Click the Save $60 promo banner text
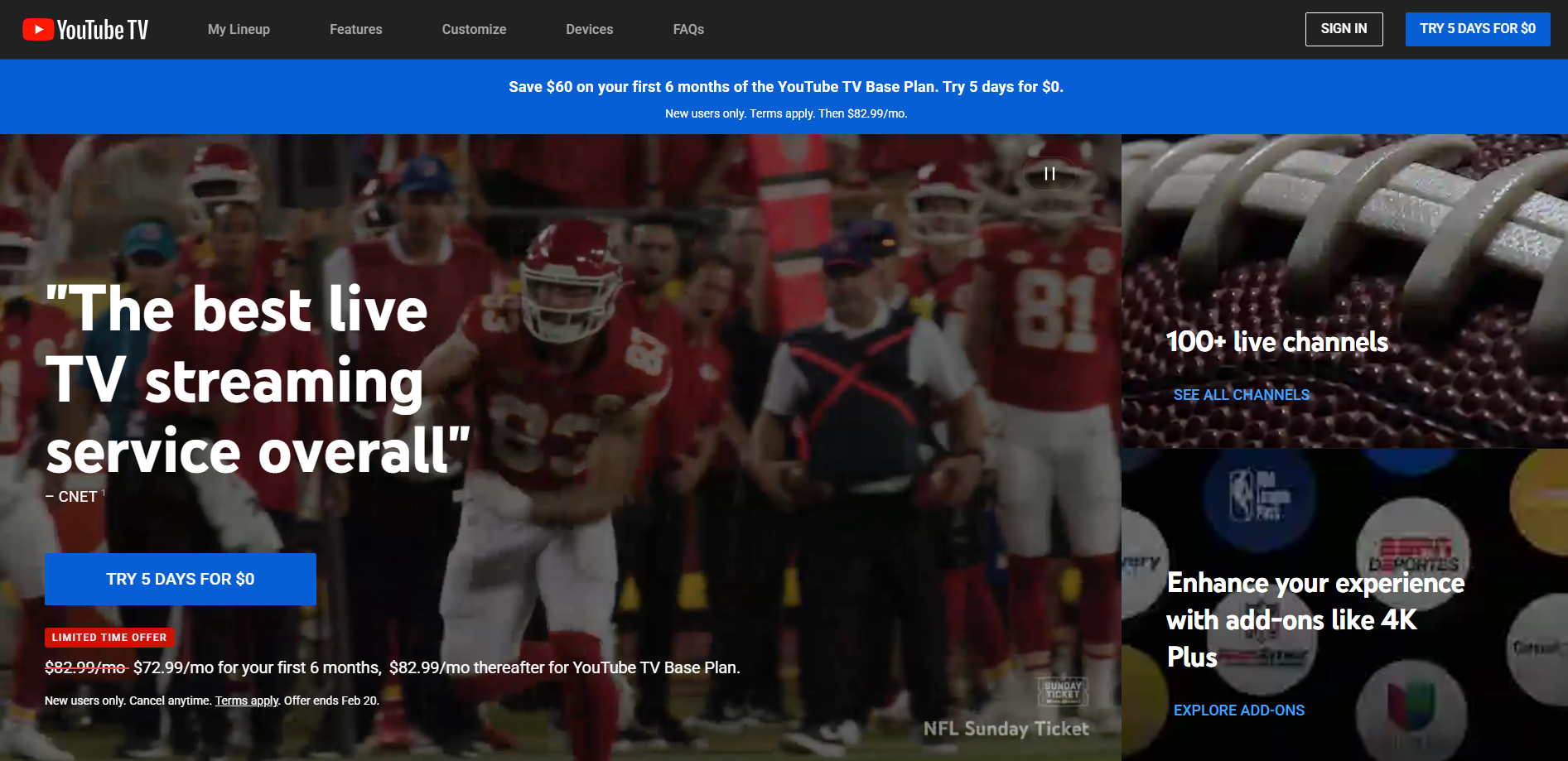Viewport: 1568px width, 761px height. pos(786,87)
